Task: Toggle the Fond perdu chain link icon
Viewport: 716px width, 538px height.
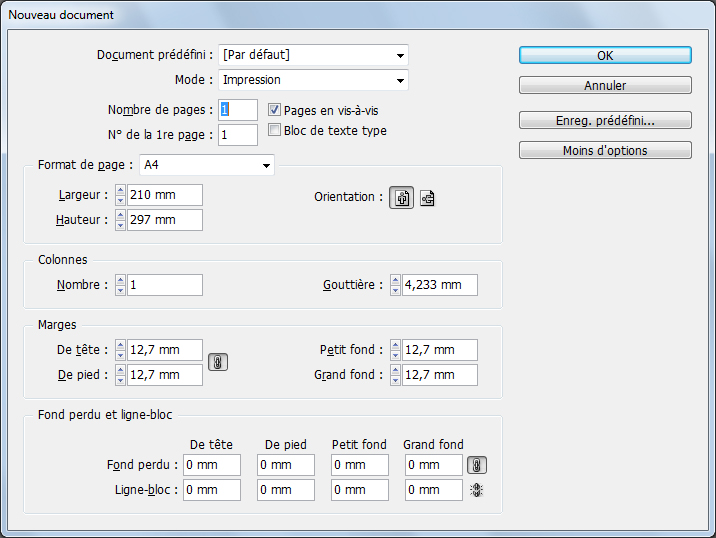Action: click(x=476, y=465)
